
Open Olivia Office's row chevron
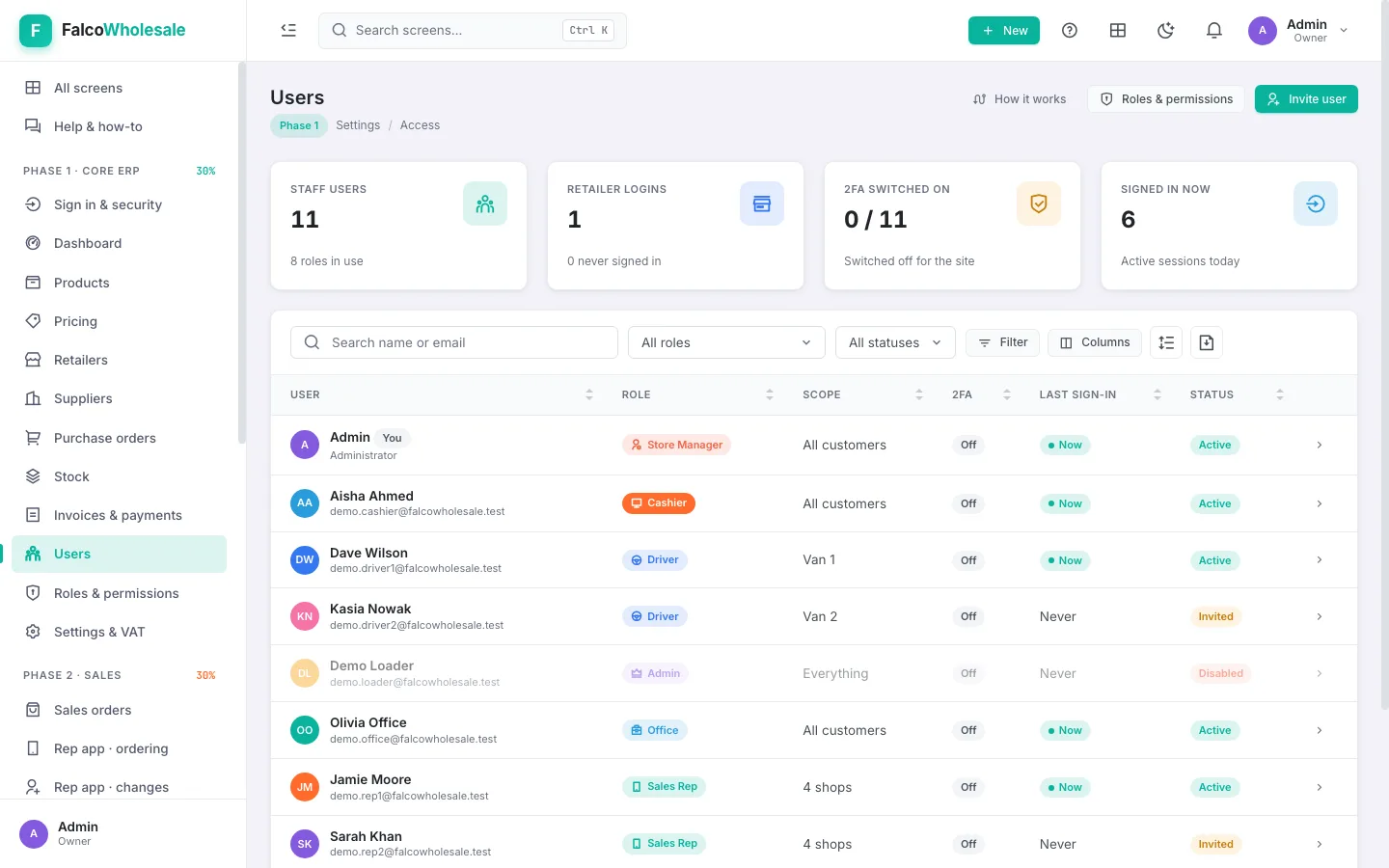point(1320,731)
